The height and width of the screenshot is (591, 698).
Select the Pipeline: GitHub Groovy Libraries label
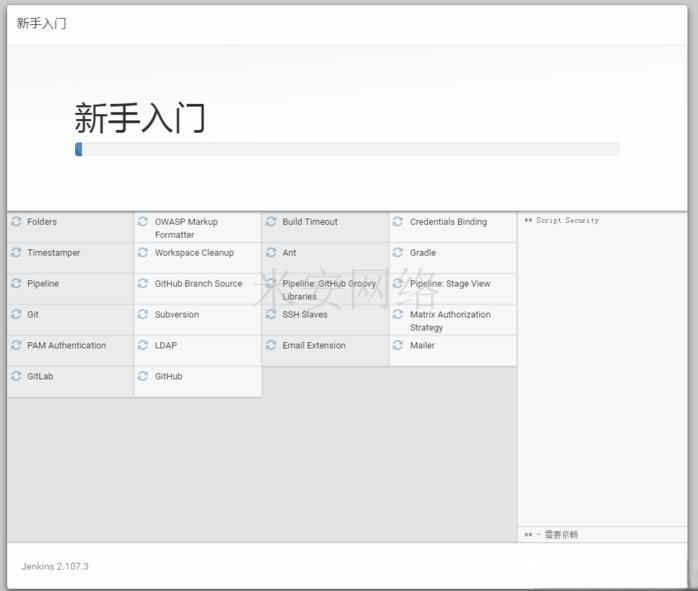[x=329, y=290]
